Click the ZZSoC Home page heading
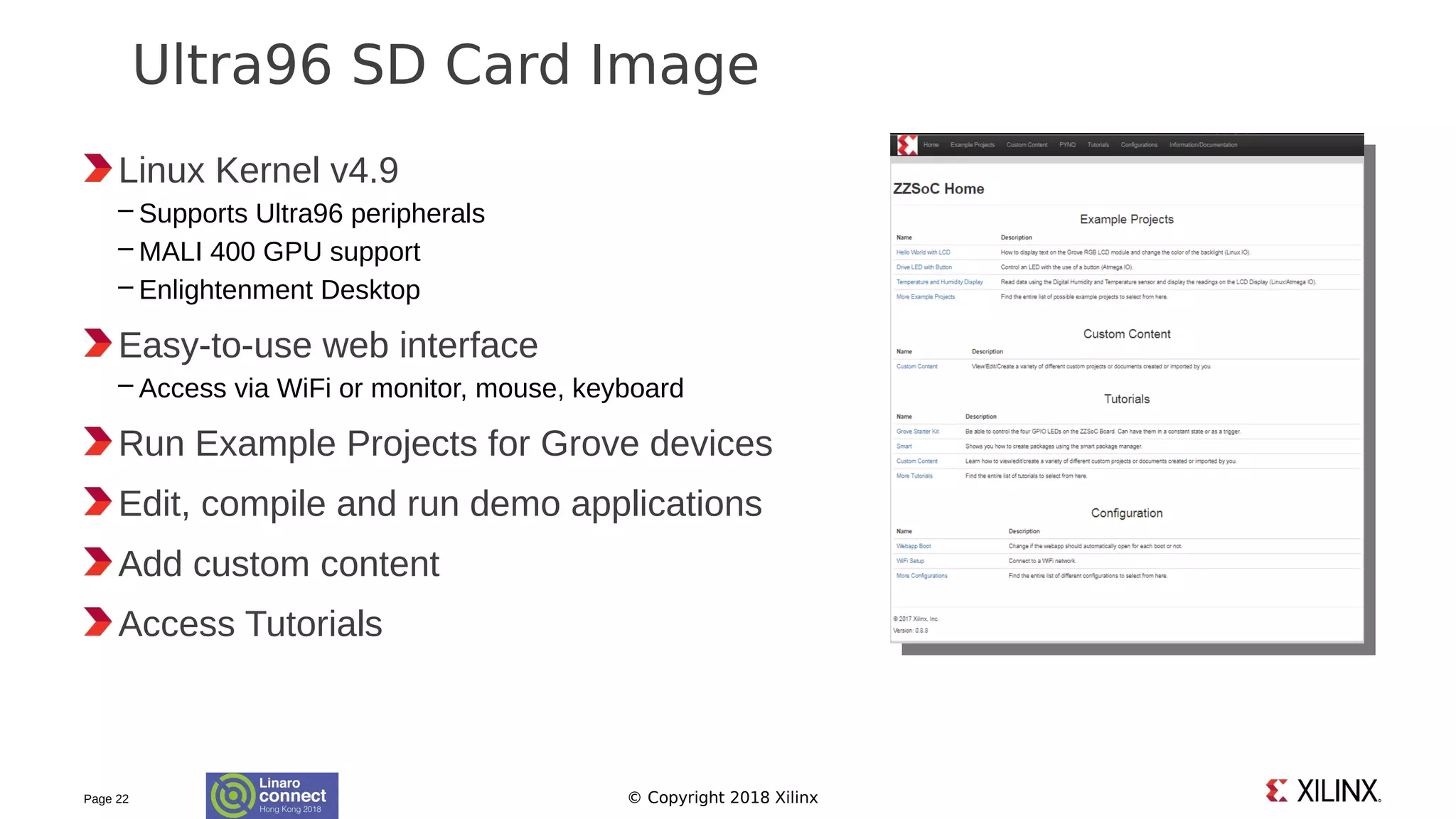 [x=938, y=189]
